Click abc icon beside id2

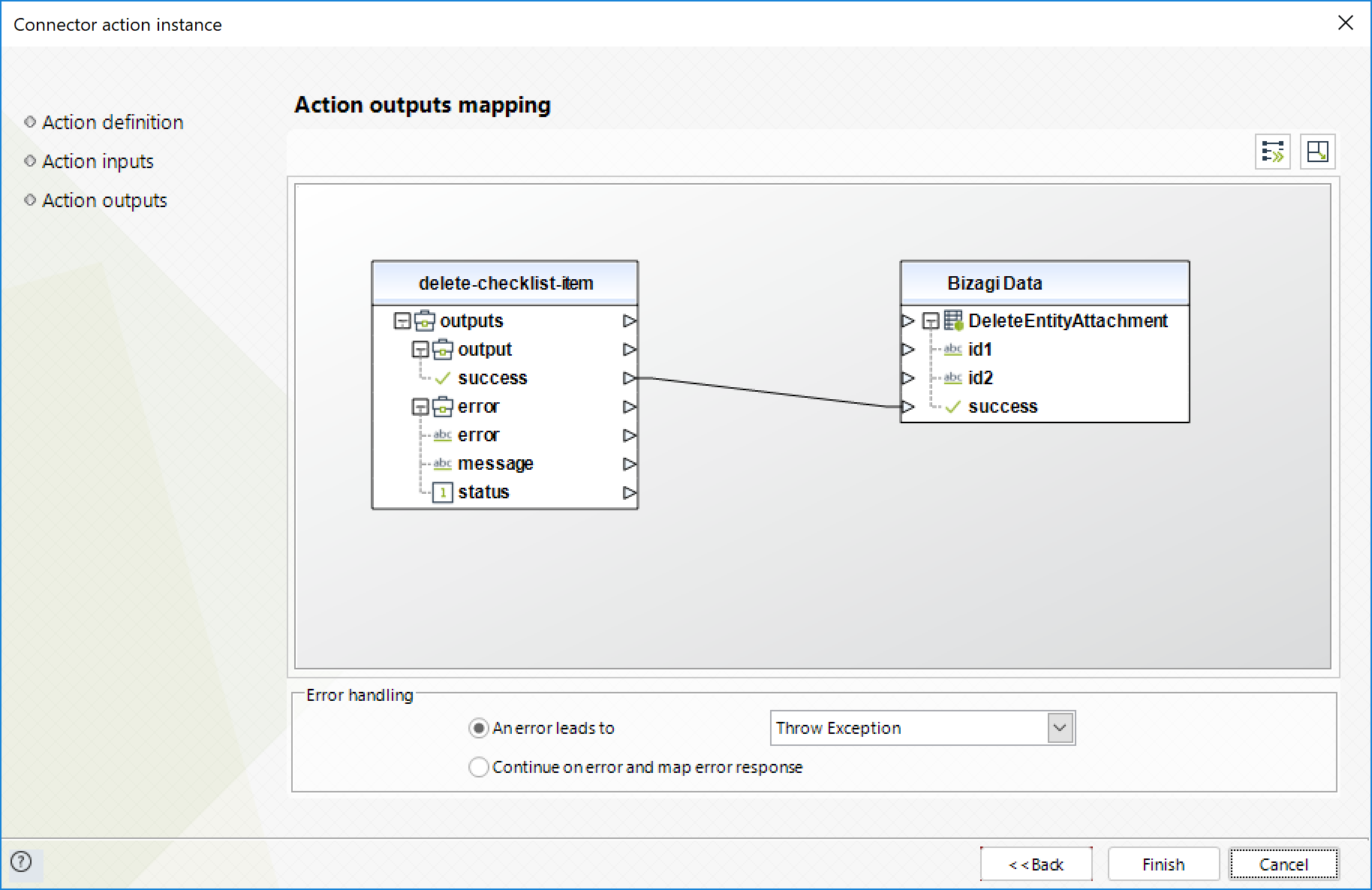tap(953, 377)
